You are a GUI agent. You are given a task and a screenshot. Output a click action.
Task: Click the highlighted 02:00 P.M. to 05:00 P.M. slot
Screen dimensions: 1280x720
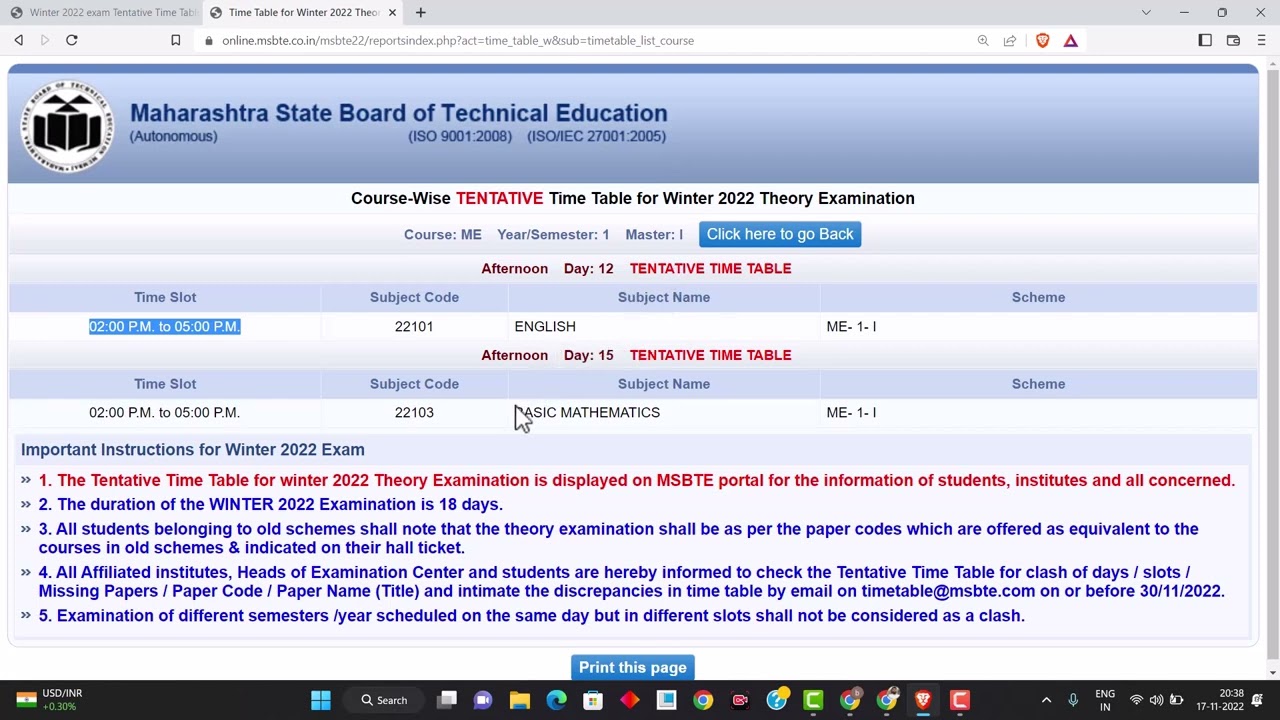[165, 326]
